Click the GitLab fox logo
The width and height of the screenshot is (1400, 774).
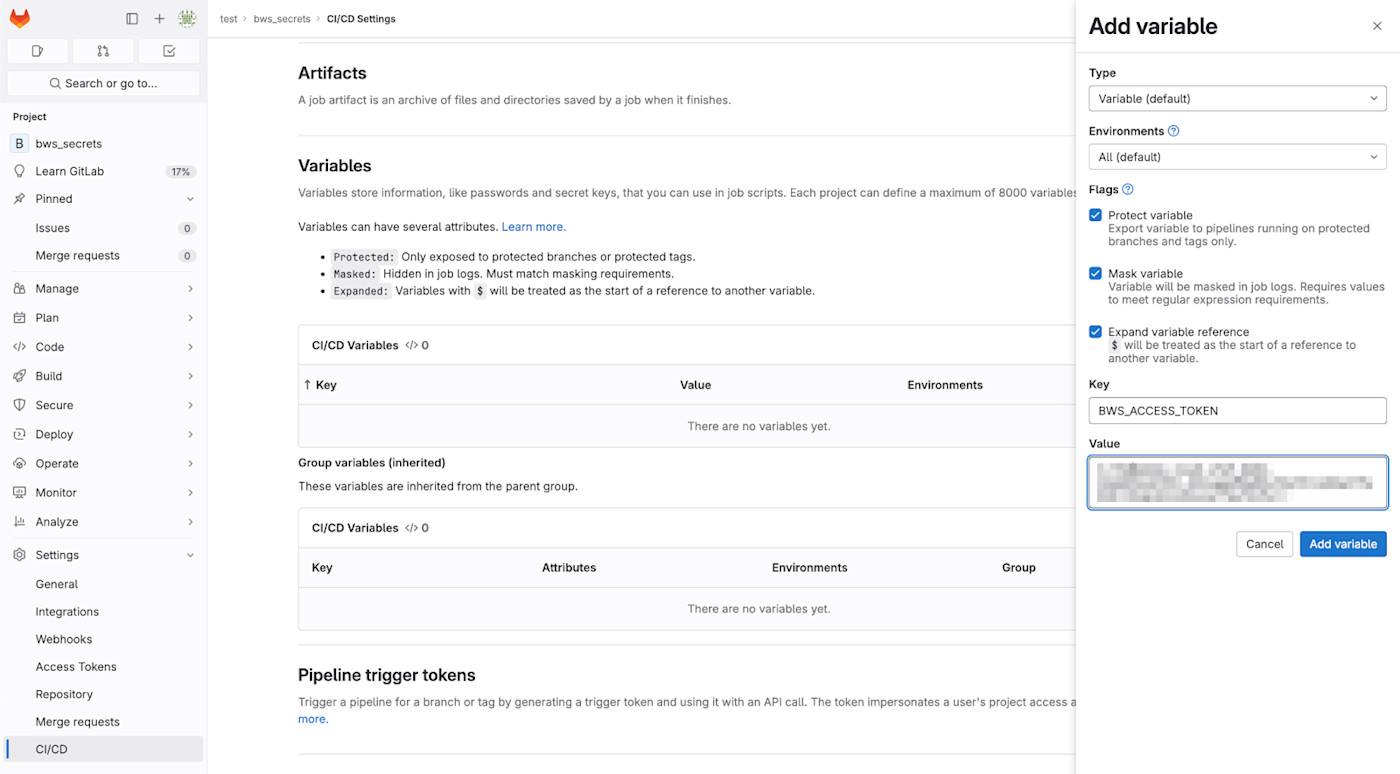point(20,18)
